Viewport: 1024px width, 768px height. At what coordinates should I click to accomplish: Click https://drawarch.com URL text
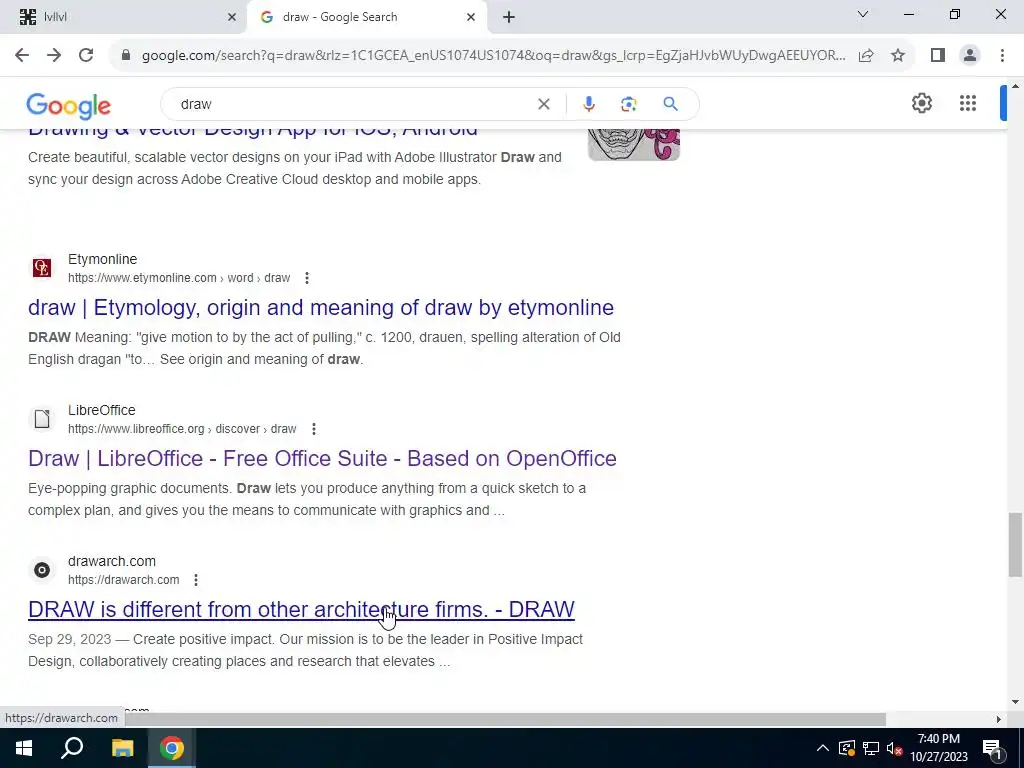pos(123,580)
